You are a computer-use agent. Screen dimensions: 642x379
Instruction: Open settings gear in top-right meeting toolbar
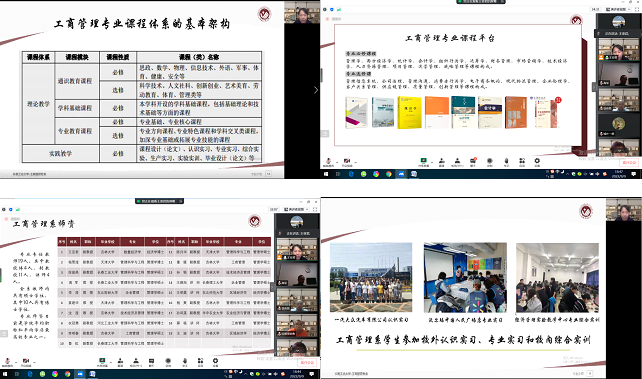click(x=537, y=161)
